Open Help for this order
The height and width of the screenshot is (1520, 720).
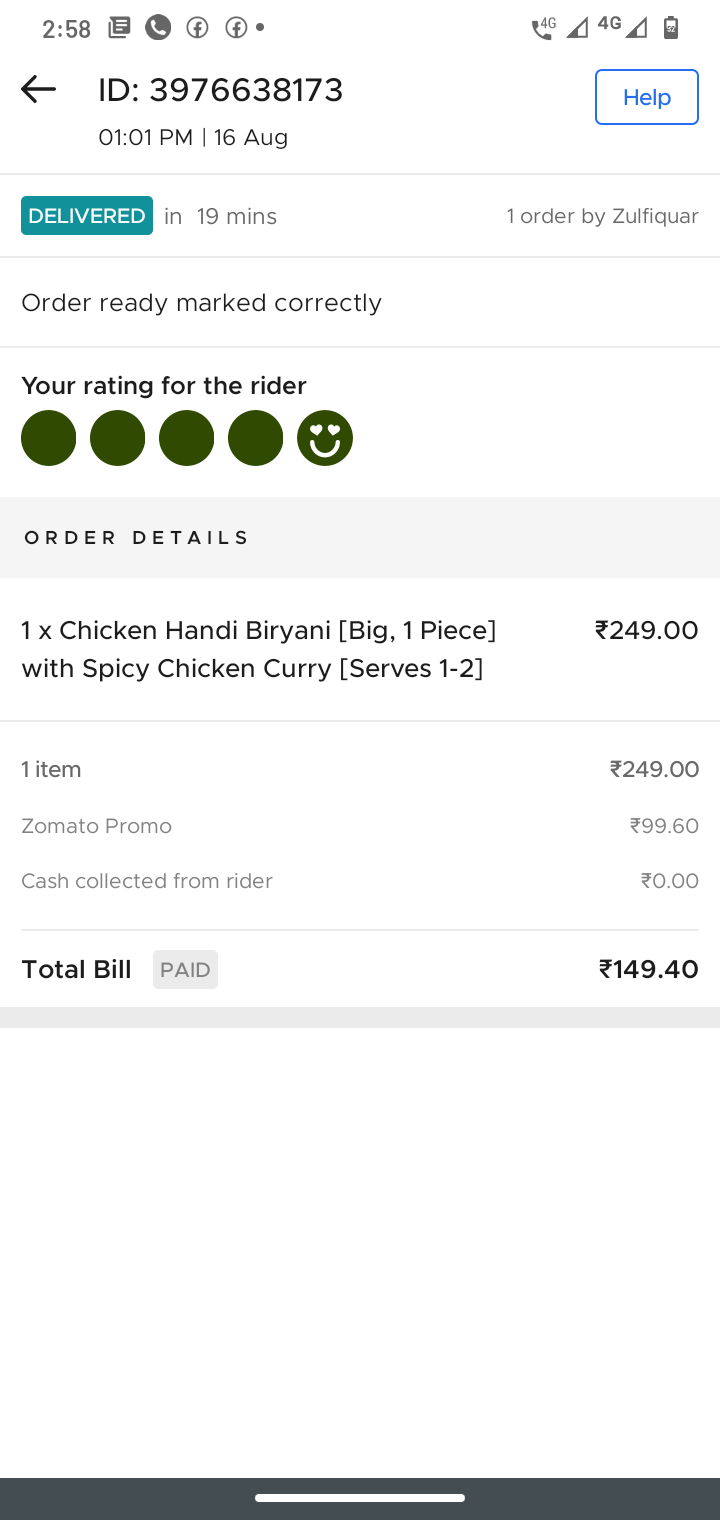[x=646, y=97]
